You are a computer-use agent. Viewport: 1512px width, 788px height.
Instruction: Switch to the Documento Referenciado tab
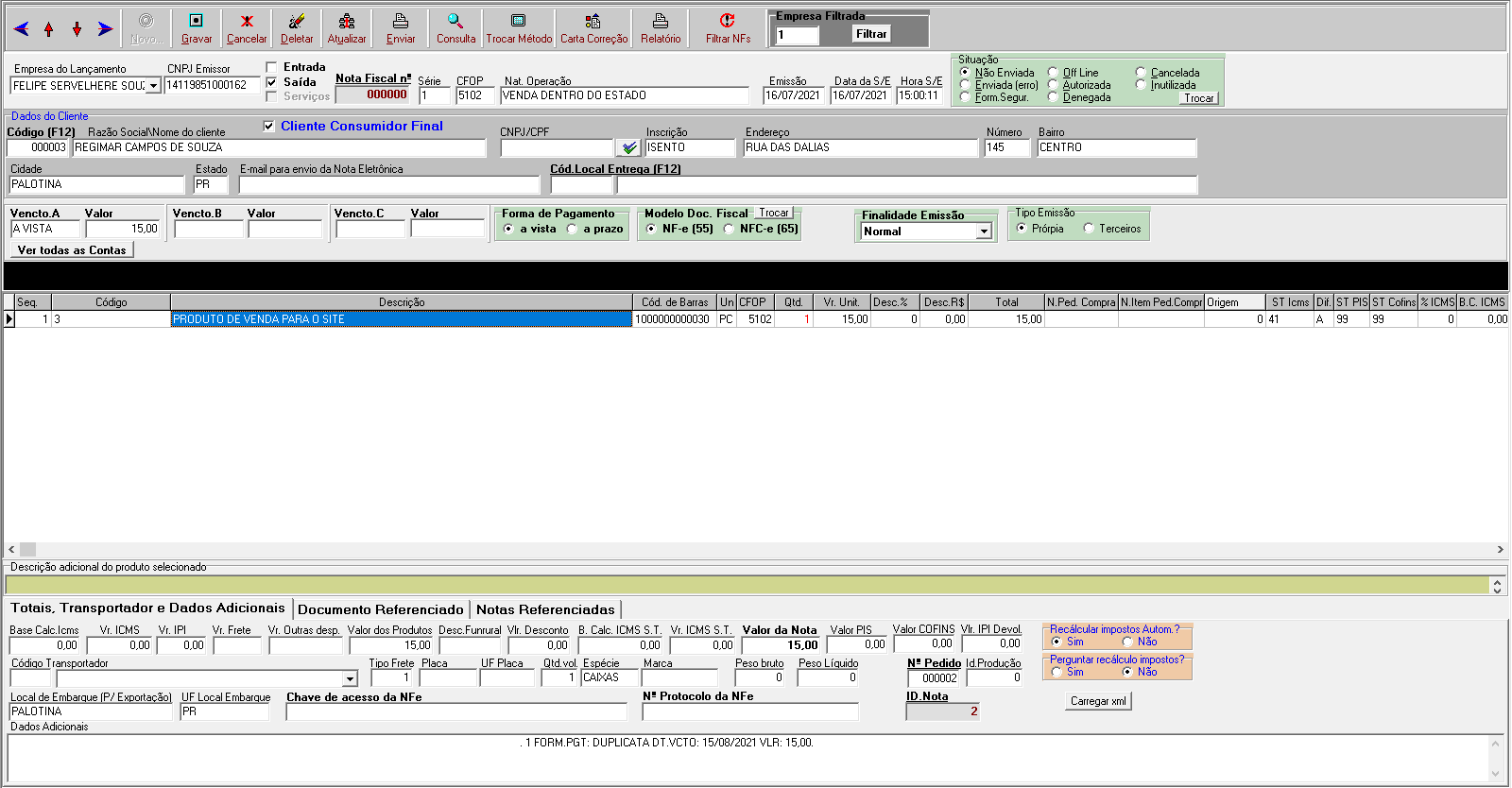[x=380, y=609]
